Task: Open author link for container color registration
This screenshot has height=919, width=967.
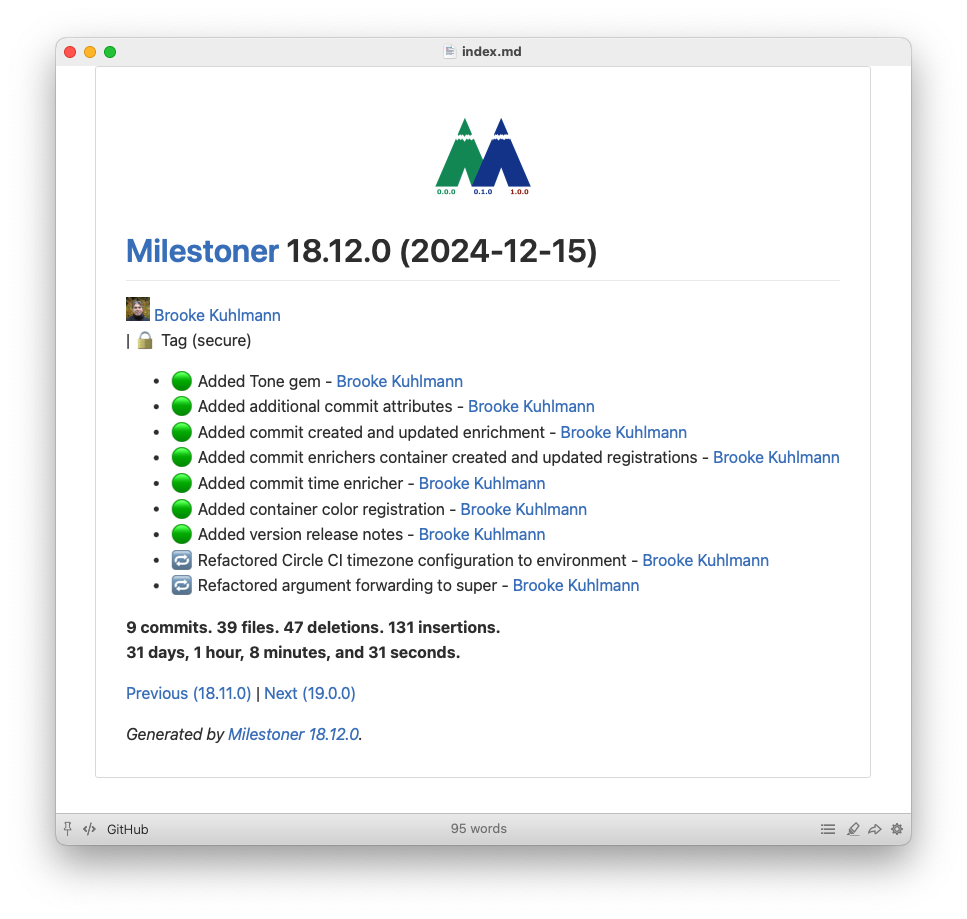Action: coord(524,509)
